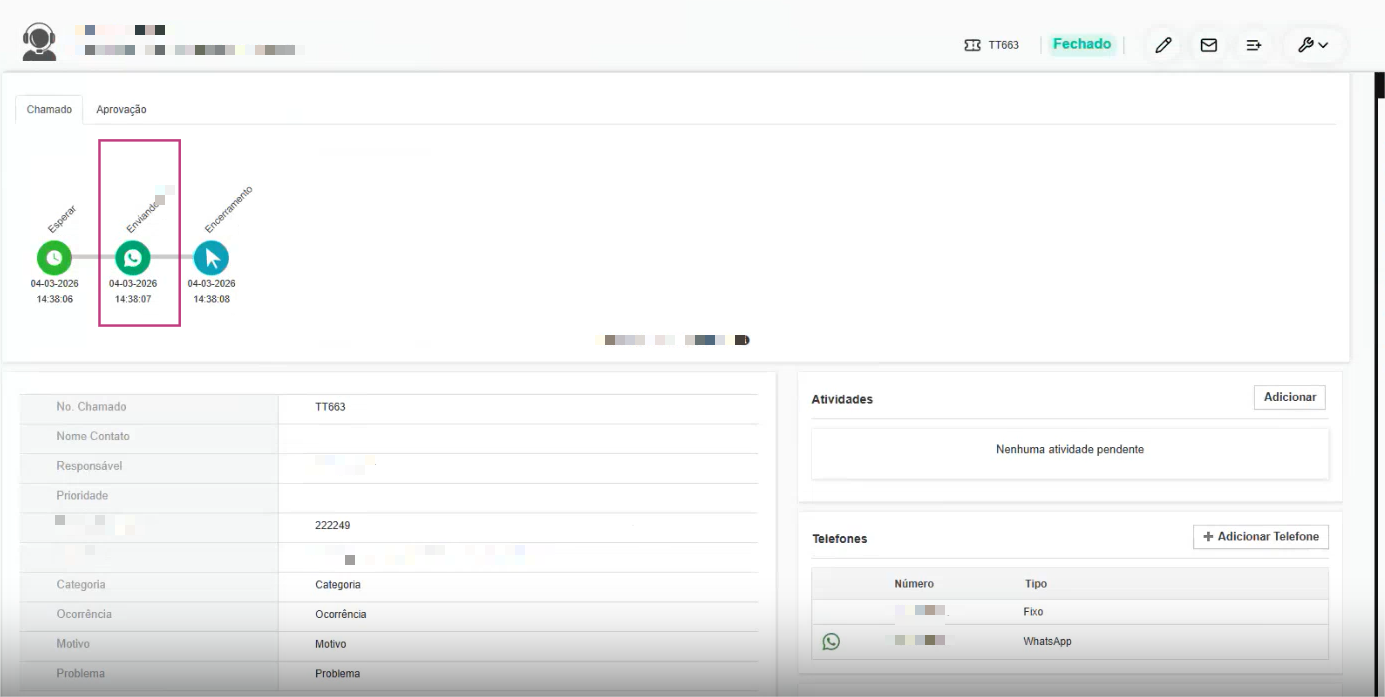The width and height of the screenshot is (1385, 697).
Task: Click the headset agent avatar icon
Action: click(39, 42)
